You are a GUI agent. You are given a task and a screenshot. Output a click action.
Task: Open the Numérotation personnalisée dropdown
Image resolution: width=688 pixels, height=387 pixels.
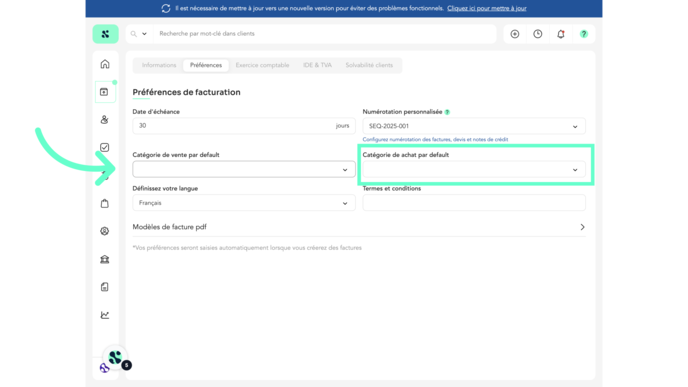pyautogui.click(x=474, y=126)
